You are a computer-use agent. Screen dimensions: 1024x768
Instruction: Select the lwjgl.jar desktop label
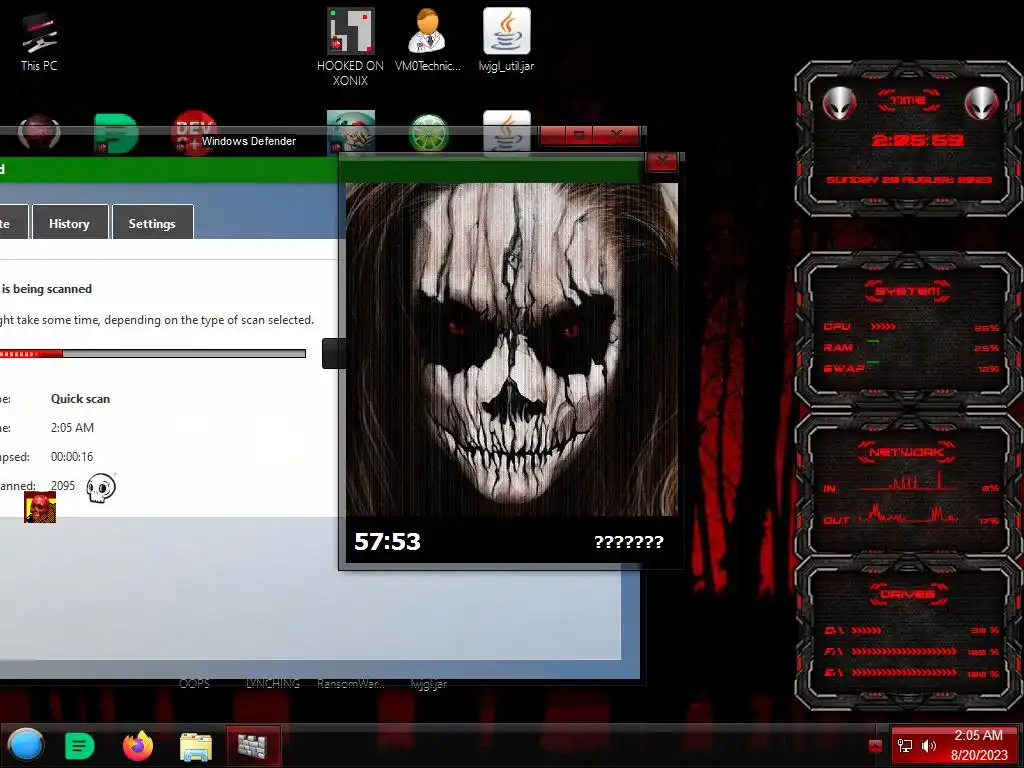click(428, 684)
